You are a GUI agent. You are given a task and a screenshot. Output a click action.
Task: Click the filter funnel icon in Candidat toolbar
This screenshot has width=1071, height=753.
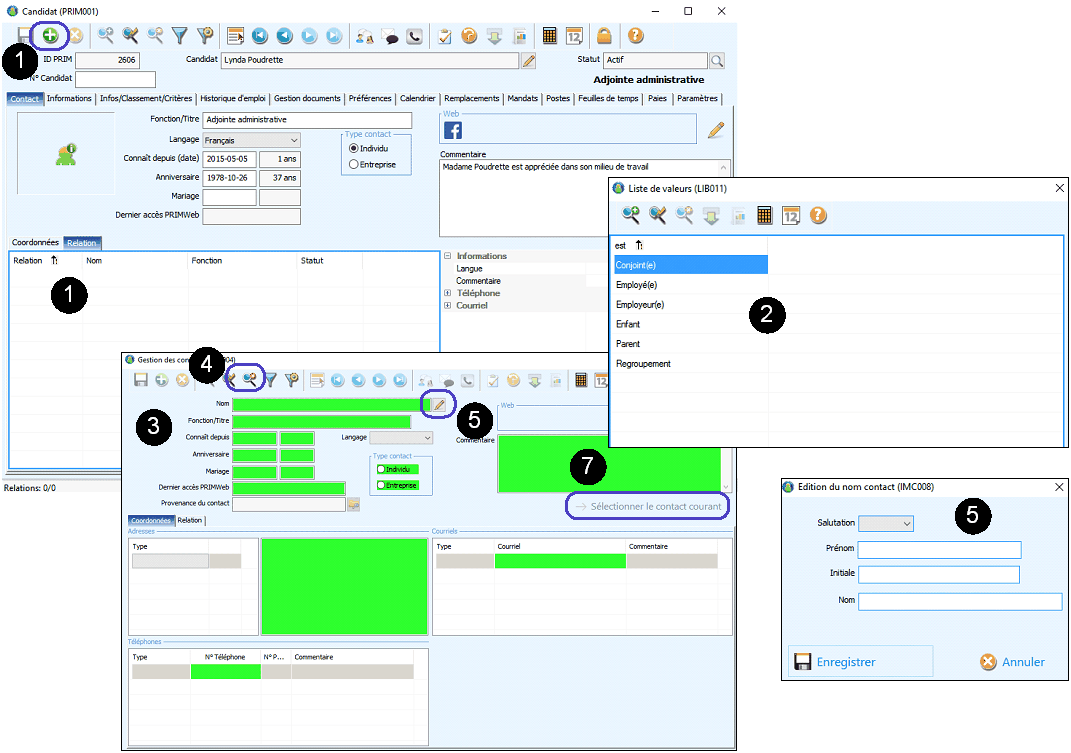click(180, 35)
